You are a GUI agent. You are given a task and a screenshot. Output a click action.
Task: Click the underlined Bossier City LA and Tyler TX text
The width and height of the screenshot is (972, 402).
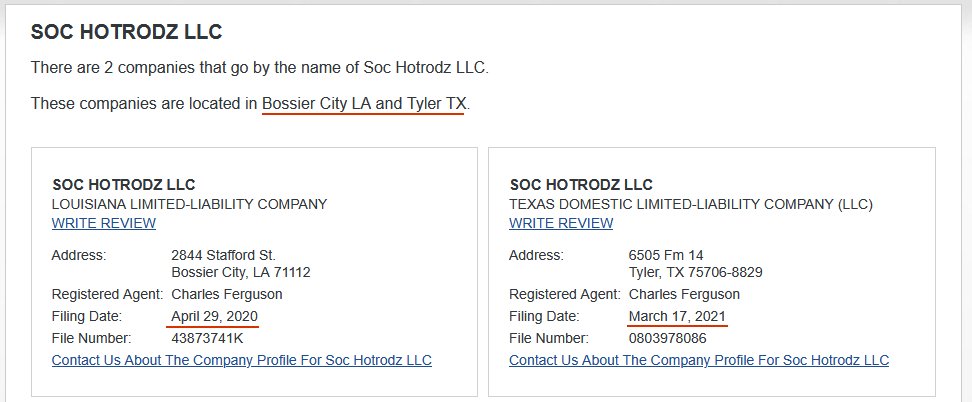[x=363, y=103]
